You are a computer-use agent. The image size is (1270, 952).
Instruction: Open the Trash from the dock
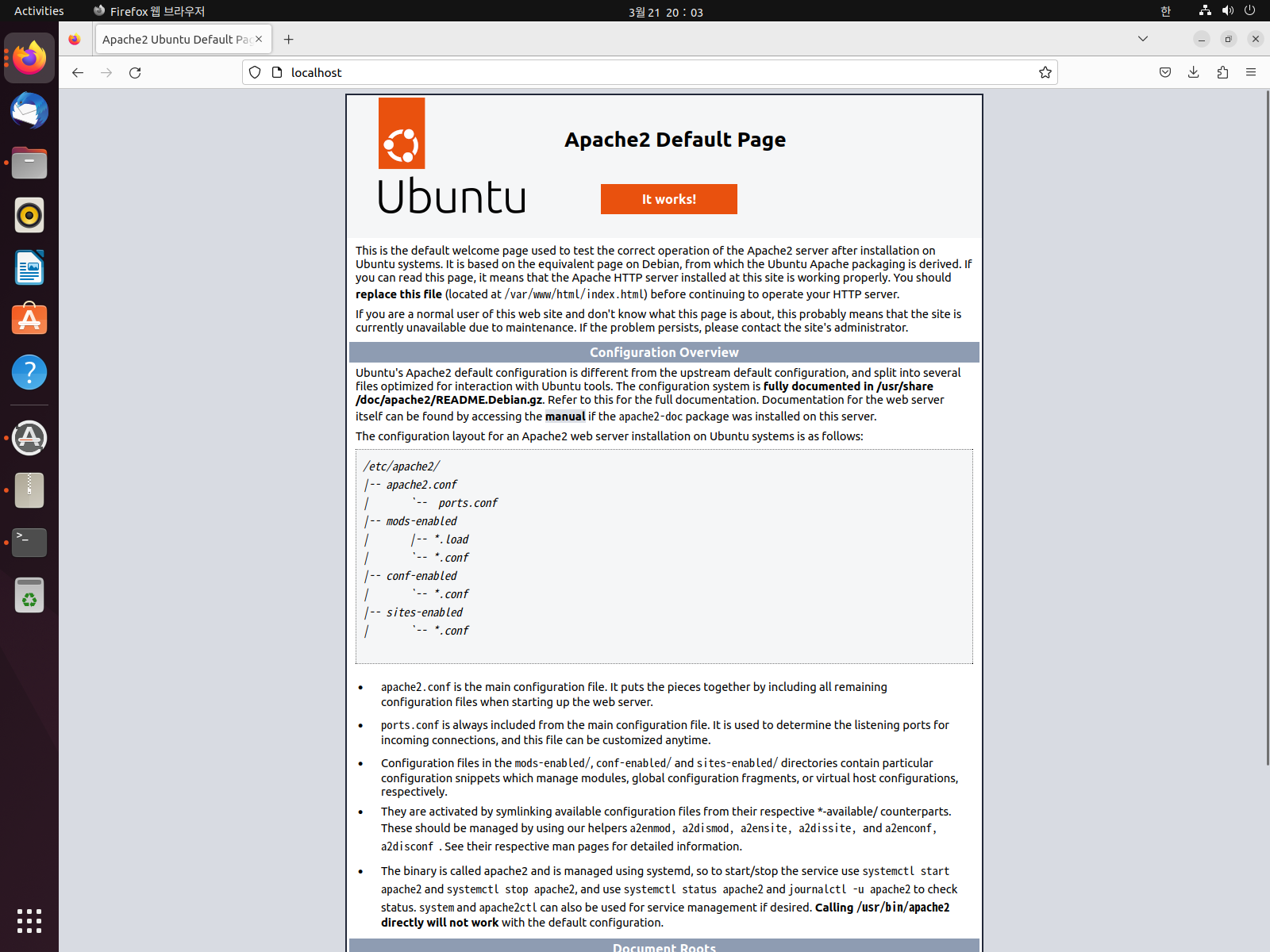click(29, 595)
